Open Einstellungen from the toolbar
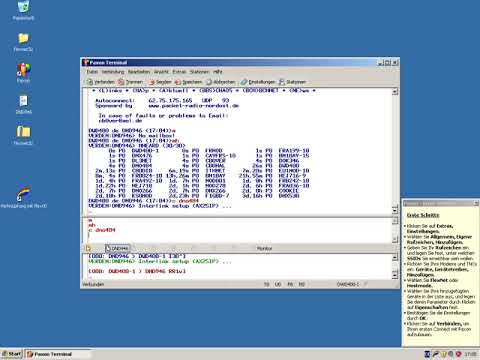Screen dimensions: 480x360 258,82
